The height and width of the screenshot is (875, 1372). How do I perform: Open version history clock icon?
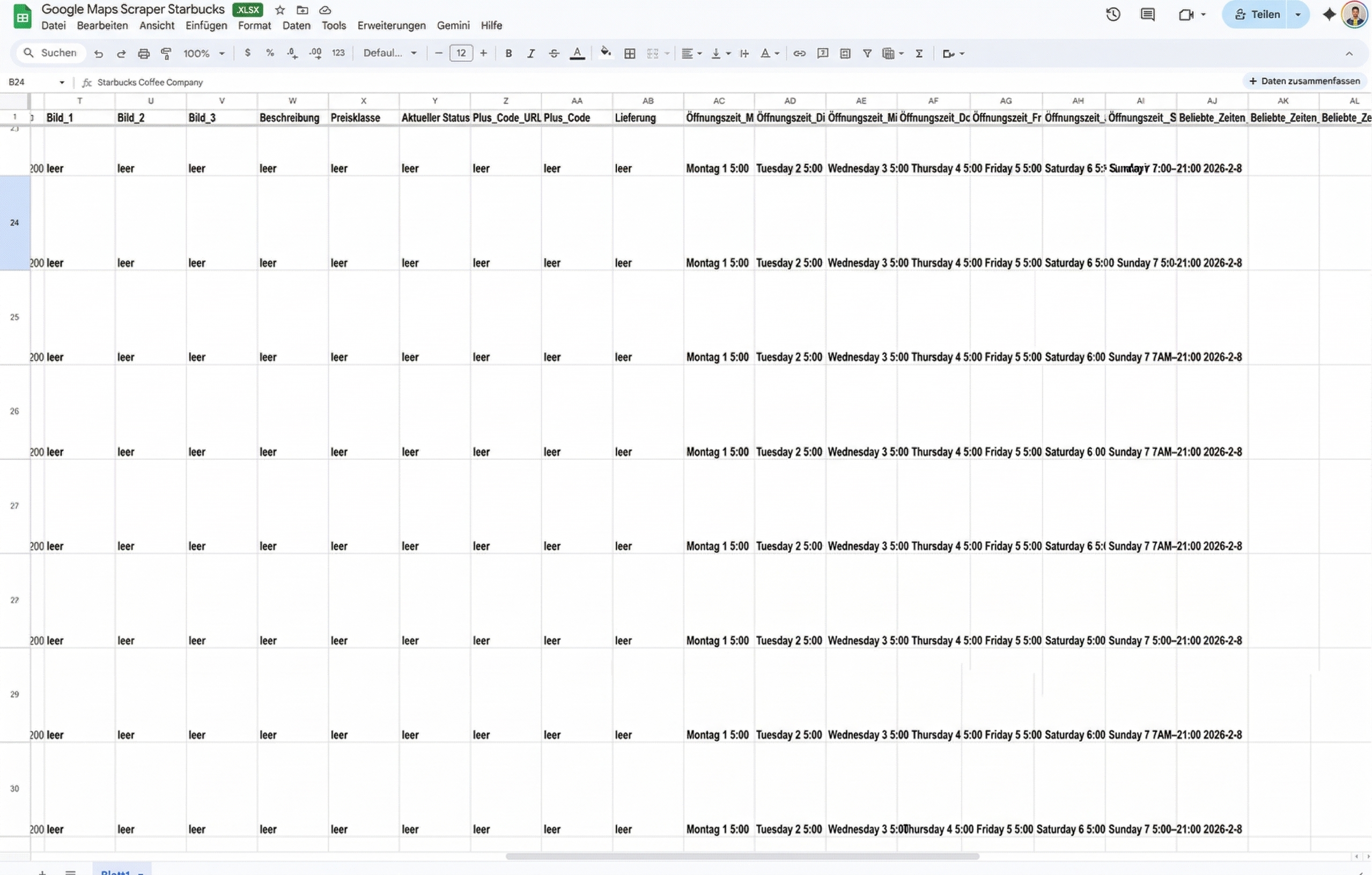pyautogui.click(x=1113, y=15)
